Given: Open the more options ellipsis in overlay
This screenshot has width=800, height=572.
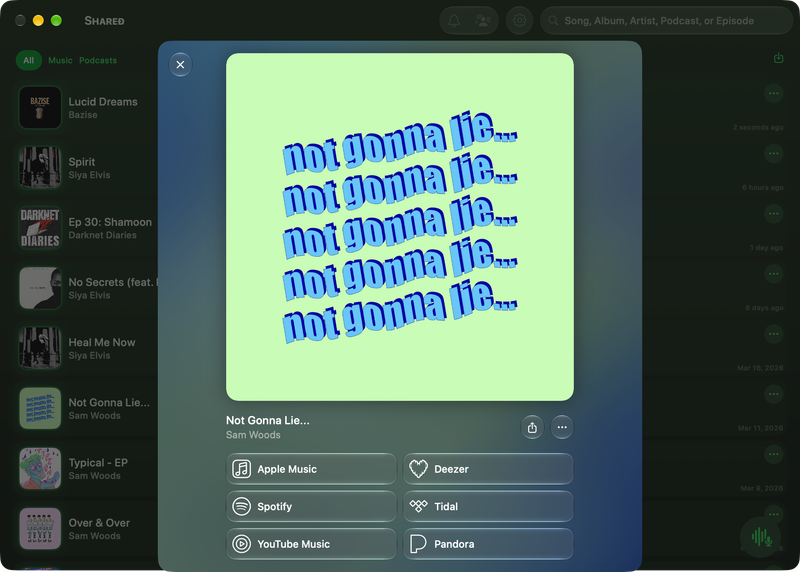Looking at the screenshot, I should click(562, 427).
